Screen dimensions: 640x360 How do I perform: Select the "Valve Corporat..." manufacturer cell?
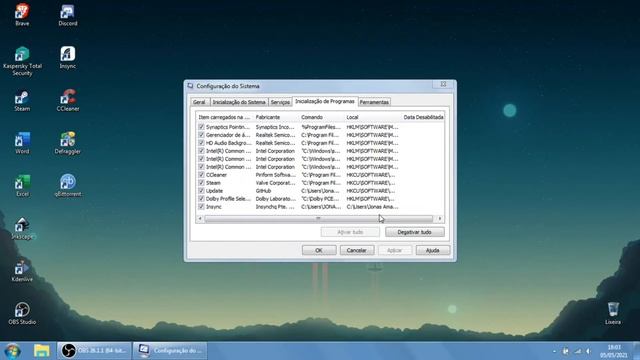pyautogui.click(x=276, y=183)
